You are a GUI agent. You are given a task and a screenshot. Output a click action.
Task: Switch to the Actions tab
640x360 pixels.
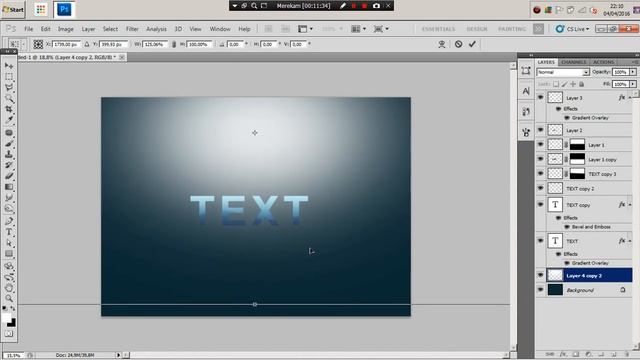tap(604, 62)
